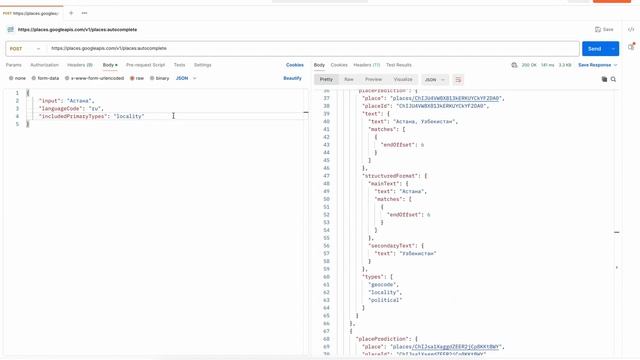Open the Pre-request Script tab
This screenshot has height=360, width=640.
145,65
